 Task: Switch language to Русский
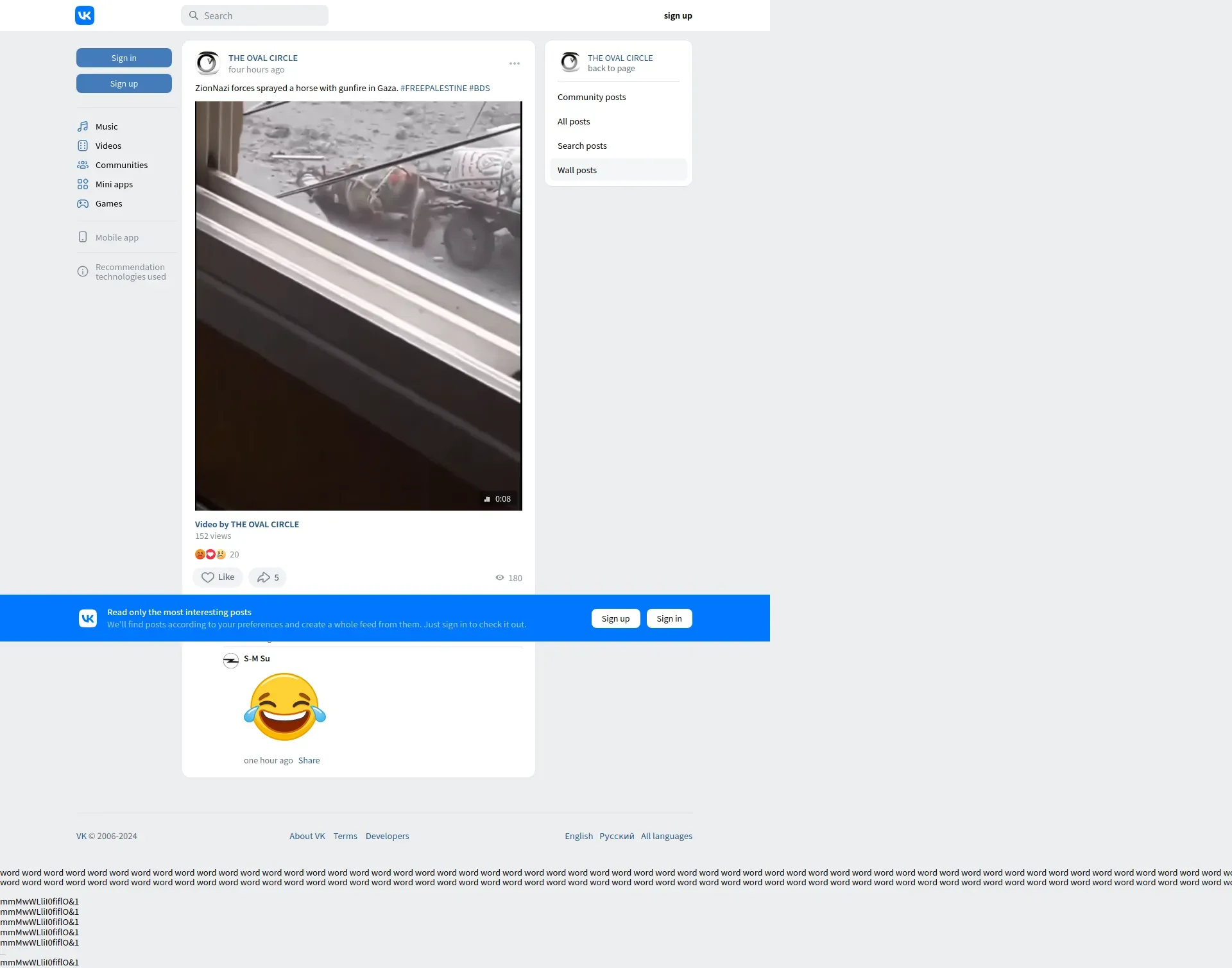coord(617,836)
